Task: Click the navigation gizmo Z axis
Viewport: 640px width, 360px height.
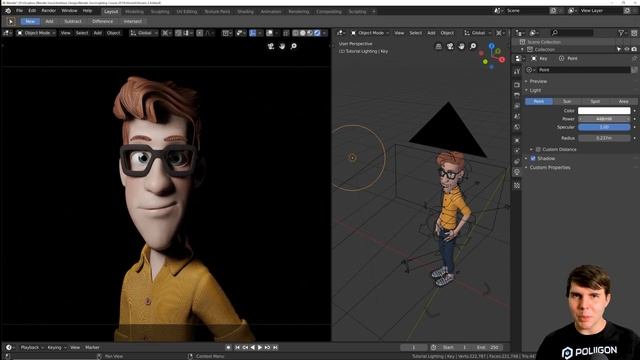Action: 491,46
